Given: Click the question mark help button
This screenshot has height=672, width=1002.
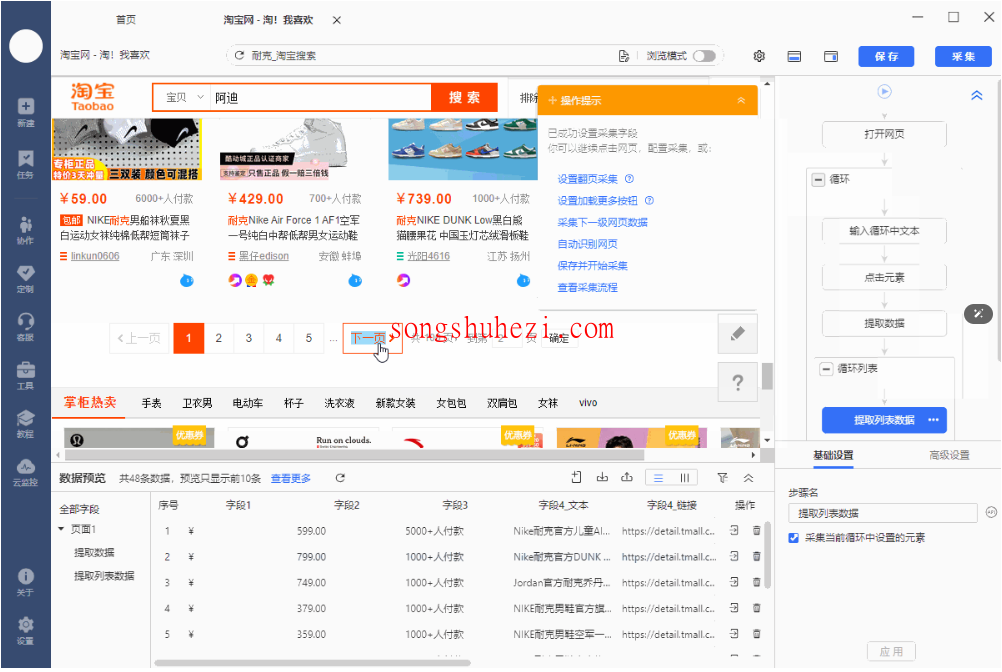Looking at the screenshot, I should tap(737, 382).
